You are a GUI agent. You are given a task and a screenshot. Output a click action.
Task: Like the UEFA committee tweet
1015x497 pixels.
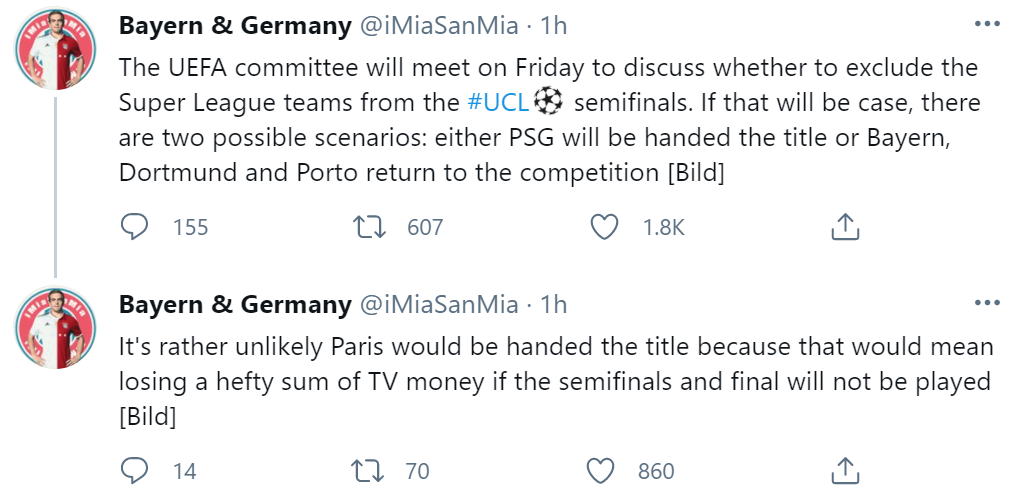[x=604, y=227]
